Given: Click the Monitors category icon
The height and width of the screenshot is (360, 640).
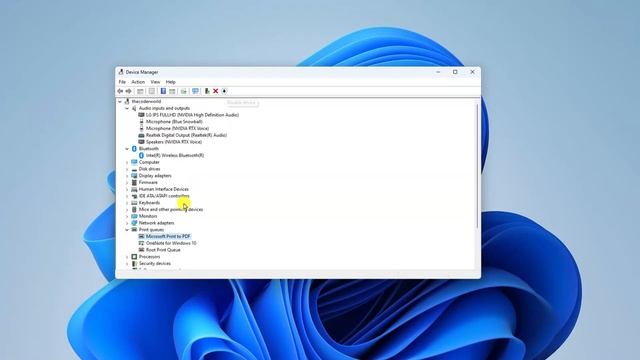Looking at the screenshot, I should coord(134,216).
